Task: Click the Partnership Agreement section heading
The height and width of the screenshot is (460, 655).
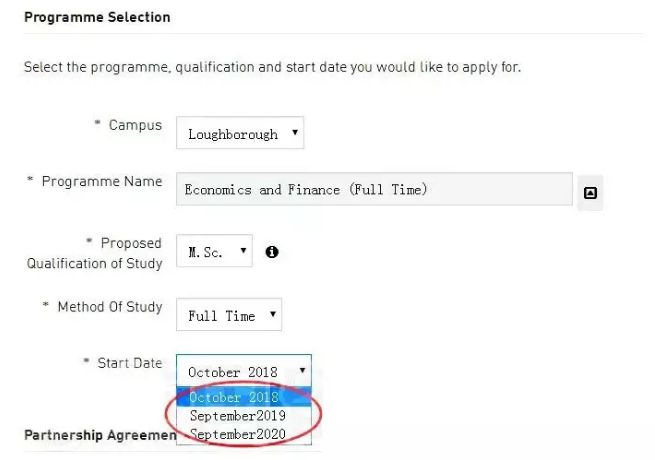Action: pos(100,435)
